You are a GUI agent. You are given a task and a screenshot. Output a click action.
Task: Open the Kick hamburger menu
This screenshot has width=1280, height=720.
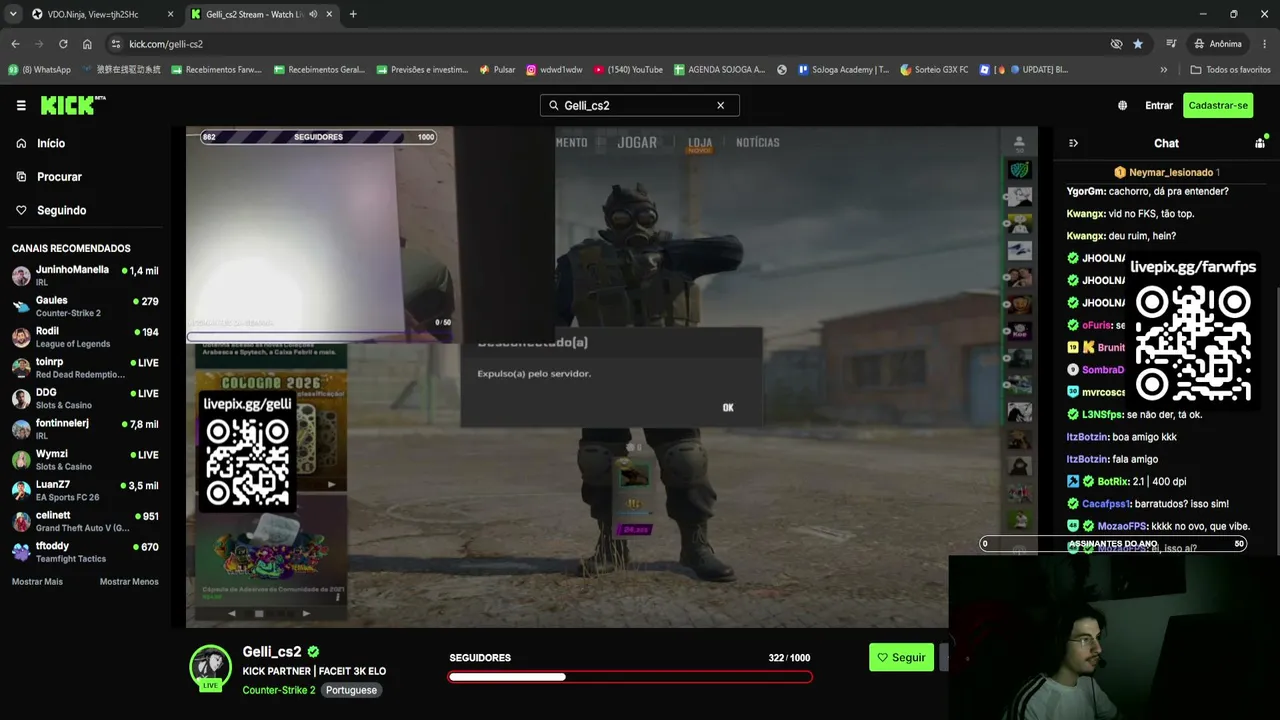coord(21,105)
